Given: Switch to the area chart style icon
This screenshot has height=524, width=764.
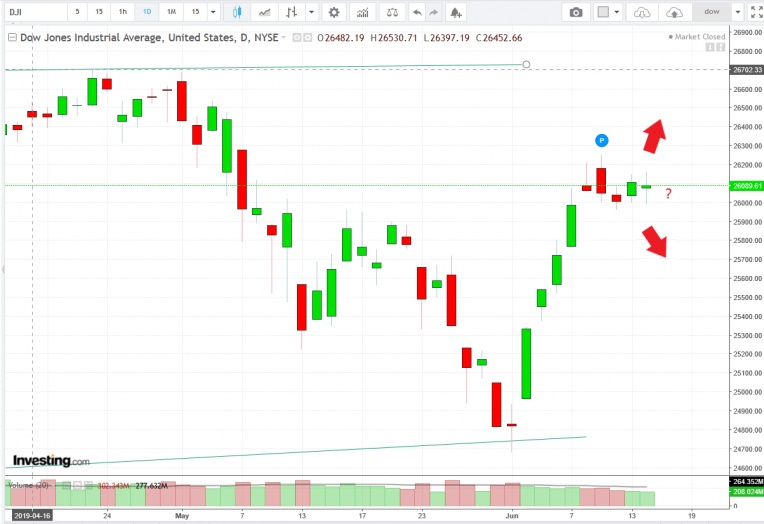Looking at the screenshot, I should [264, 12].
